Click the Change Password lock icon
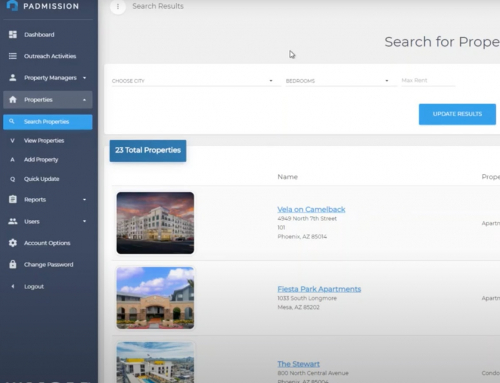Image resolution: width=500 pixels, height=383 pixels. [x=13, y=264]
